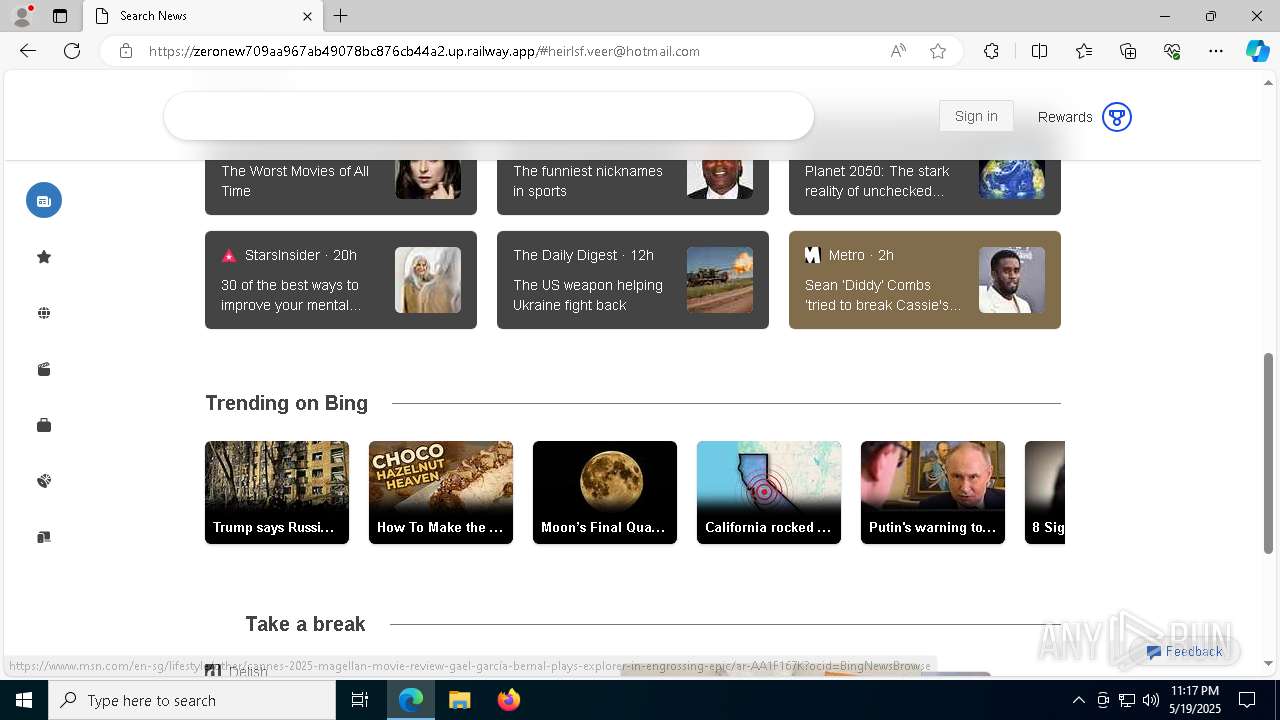Screen dimensions: 1280x720
Task: Go back with the browser back arrow
Action: pyautogui.click(x=28, y=51)
